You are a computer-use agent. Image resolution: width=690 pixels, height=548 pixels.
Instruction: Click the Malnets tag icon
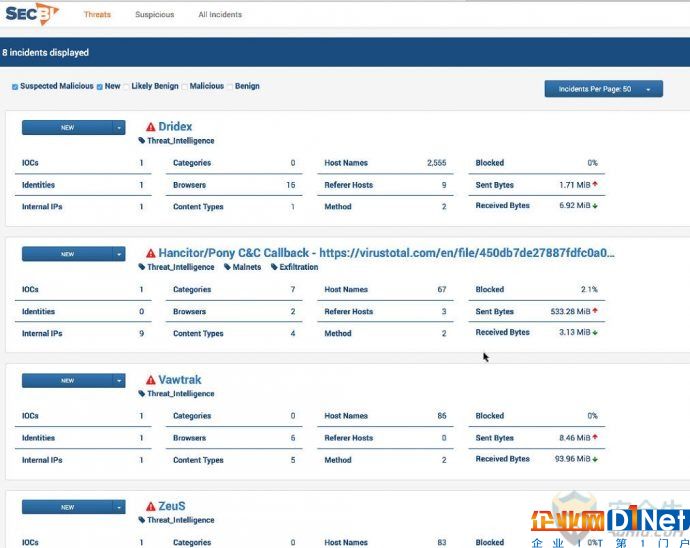[x=227, y=267]
